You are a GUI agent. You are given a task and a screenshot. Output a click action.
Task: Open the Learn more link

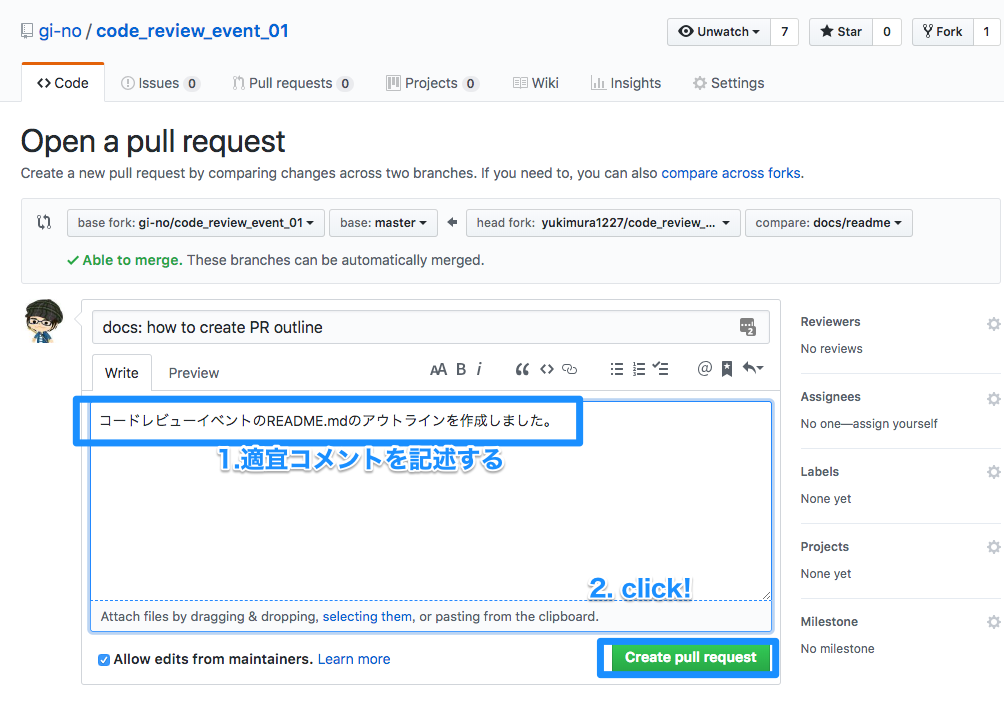point(354,659)
